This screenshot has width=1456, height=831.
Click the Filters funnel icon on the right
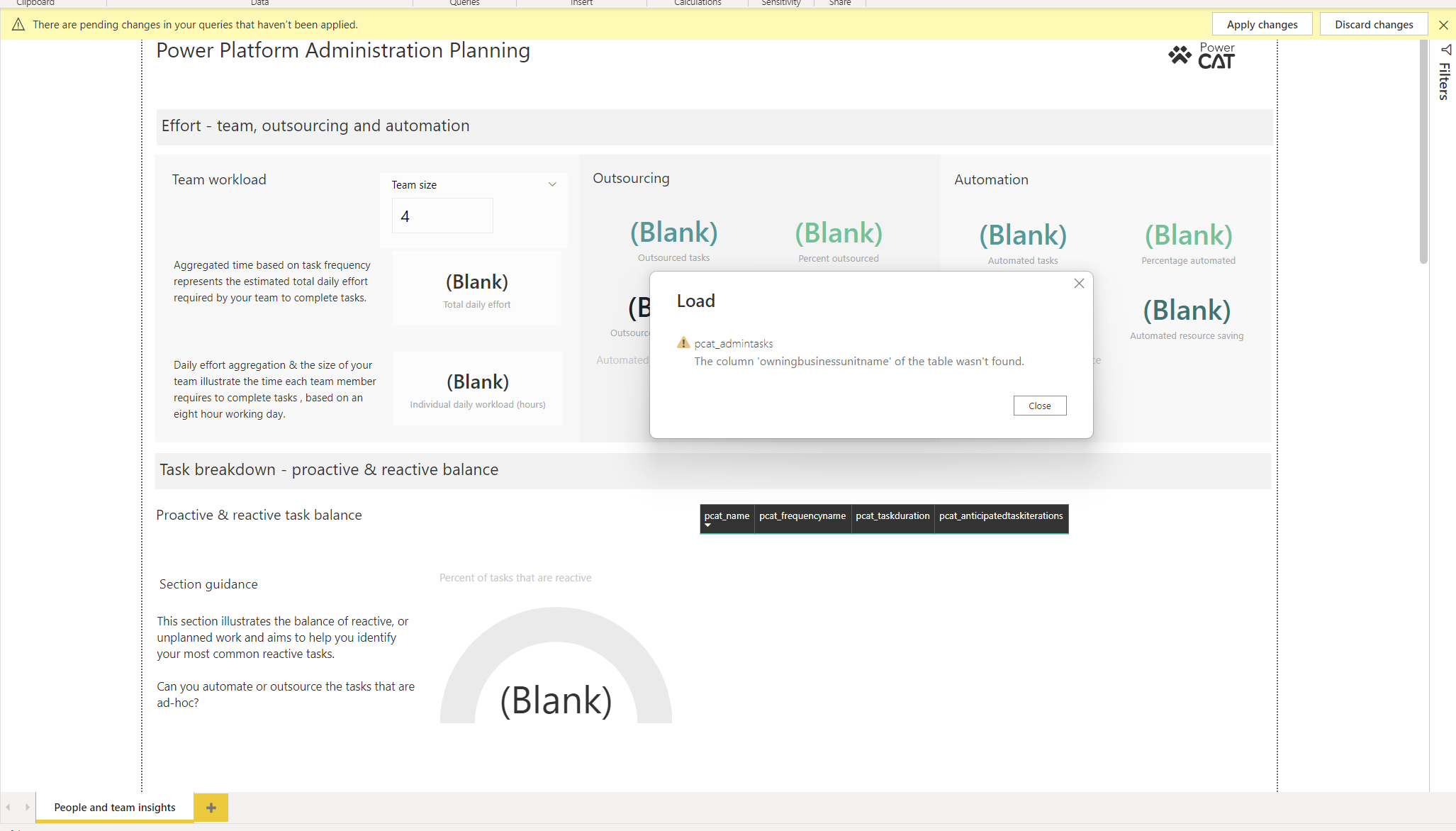point(1445,49)
